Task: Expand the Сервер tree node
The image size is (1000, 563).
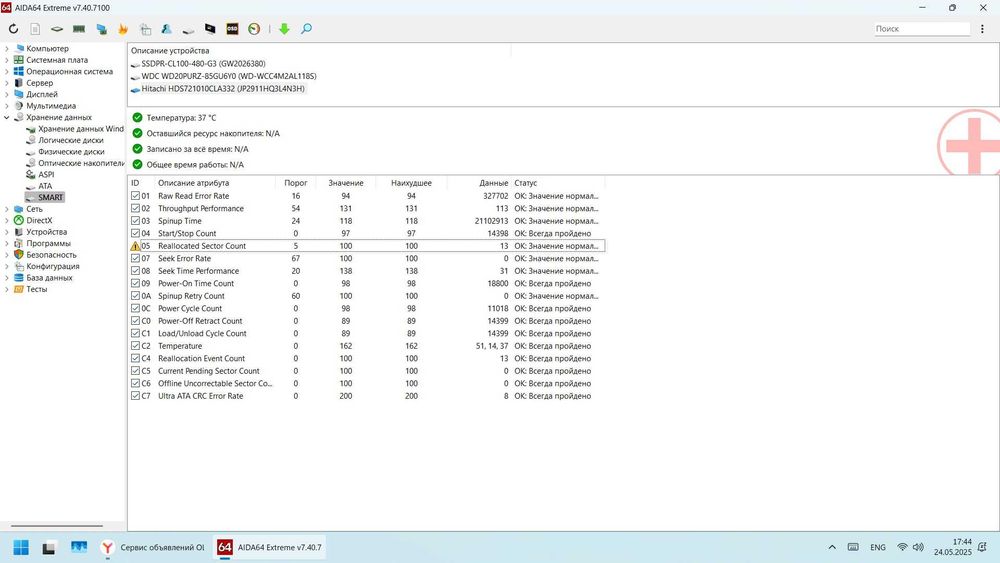Action: point(7,83)
